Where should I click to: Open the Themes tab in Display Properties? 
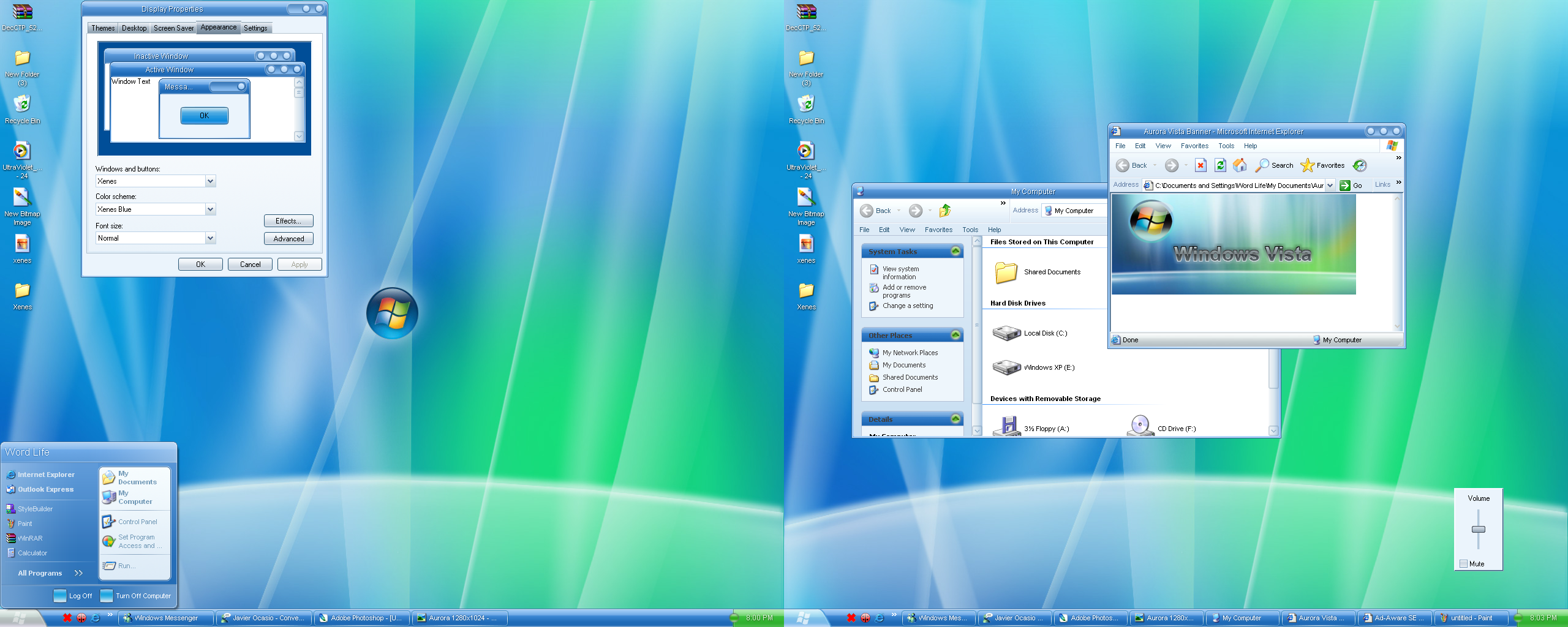point(103,28)
